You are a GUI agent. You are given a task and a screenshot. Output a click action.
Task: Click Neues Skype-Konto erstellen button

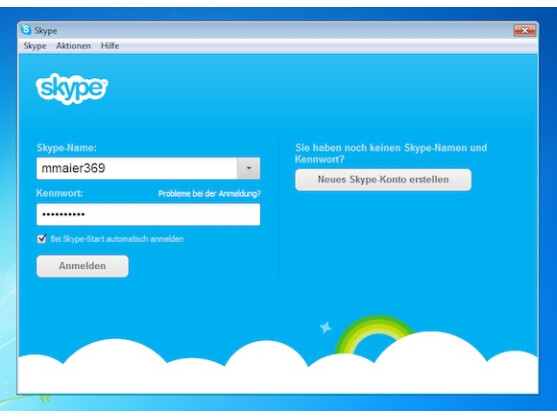coord(383,180)
